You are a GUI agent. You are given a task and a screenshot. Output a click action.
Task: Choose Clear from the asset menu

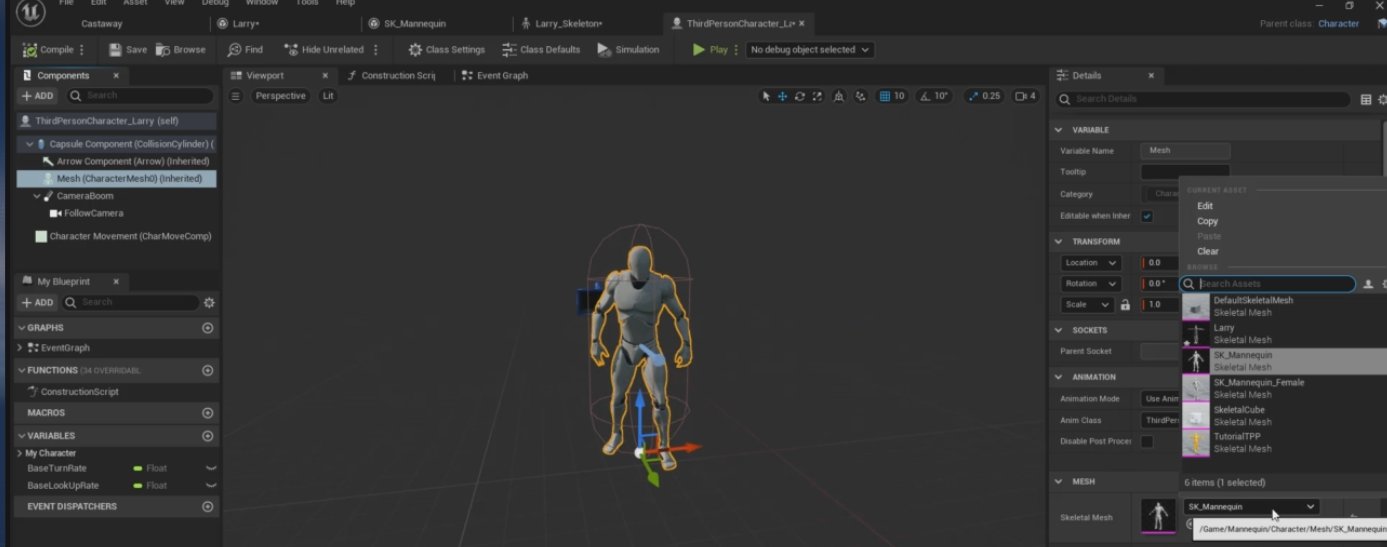(x=1208, y=252)
